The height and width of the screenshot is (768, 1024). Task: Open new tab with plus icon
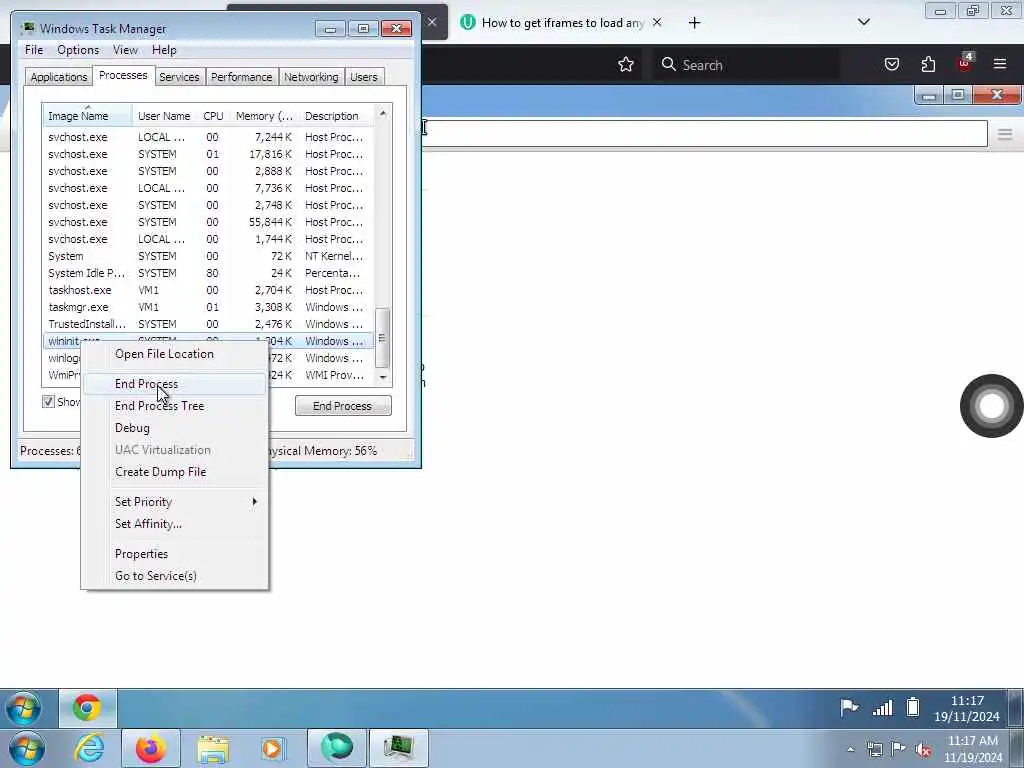[x=694, y=23]
